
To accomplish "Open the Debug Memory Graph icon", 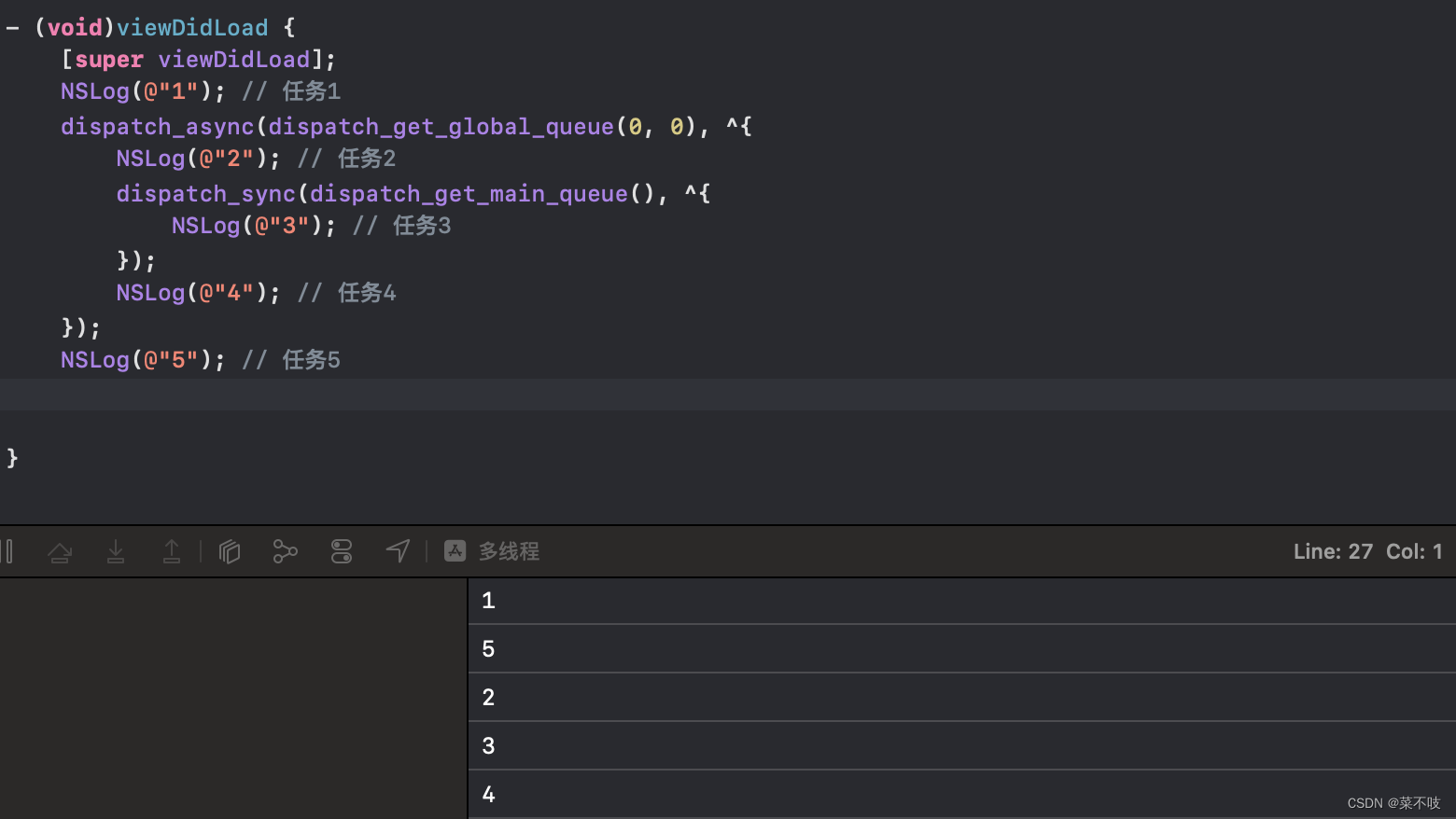I will 285,551.
